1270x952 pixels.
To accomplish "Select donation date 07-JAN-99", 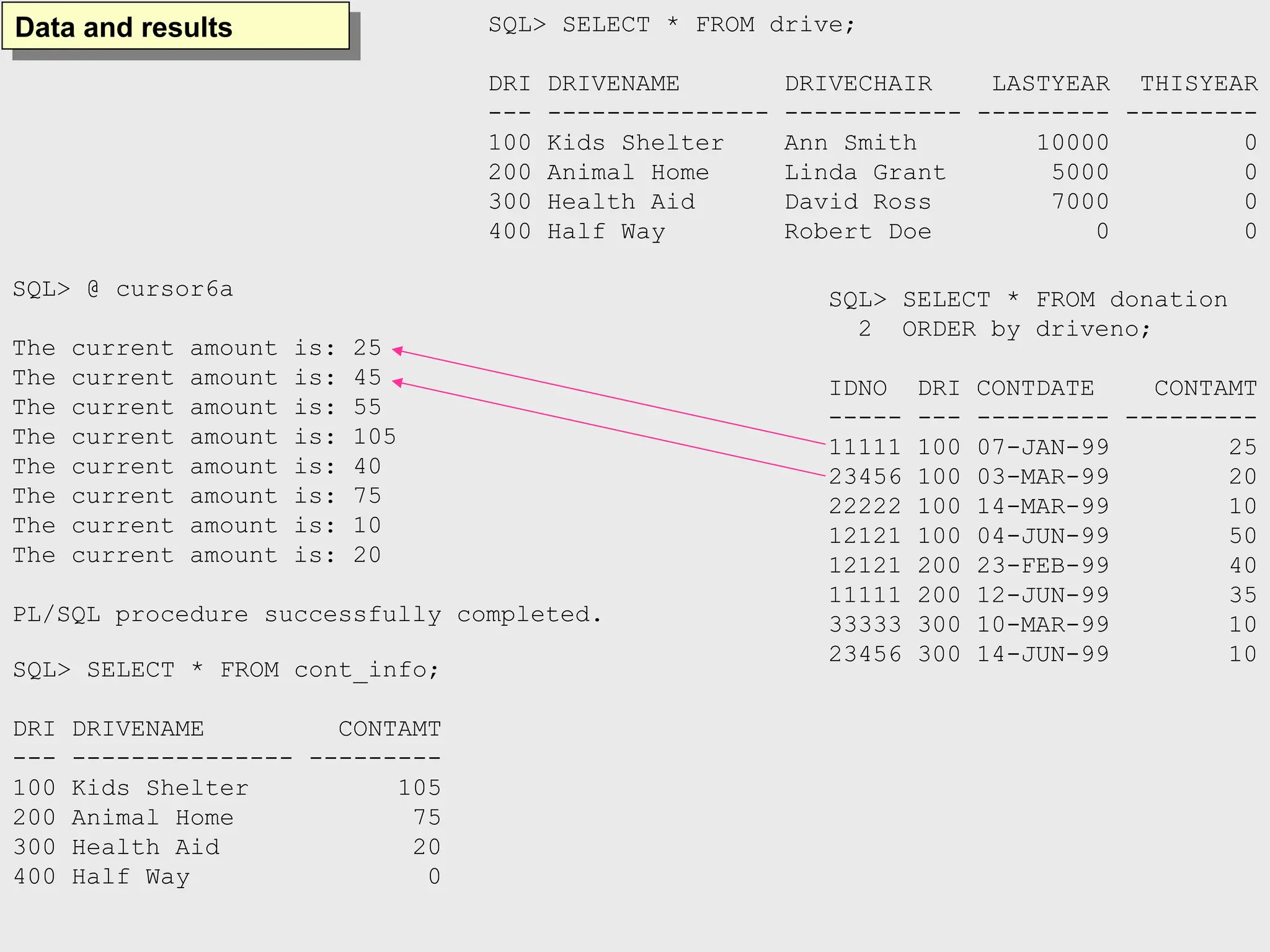I will pos(1043,447).
